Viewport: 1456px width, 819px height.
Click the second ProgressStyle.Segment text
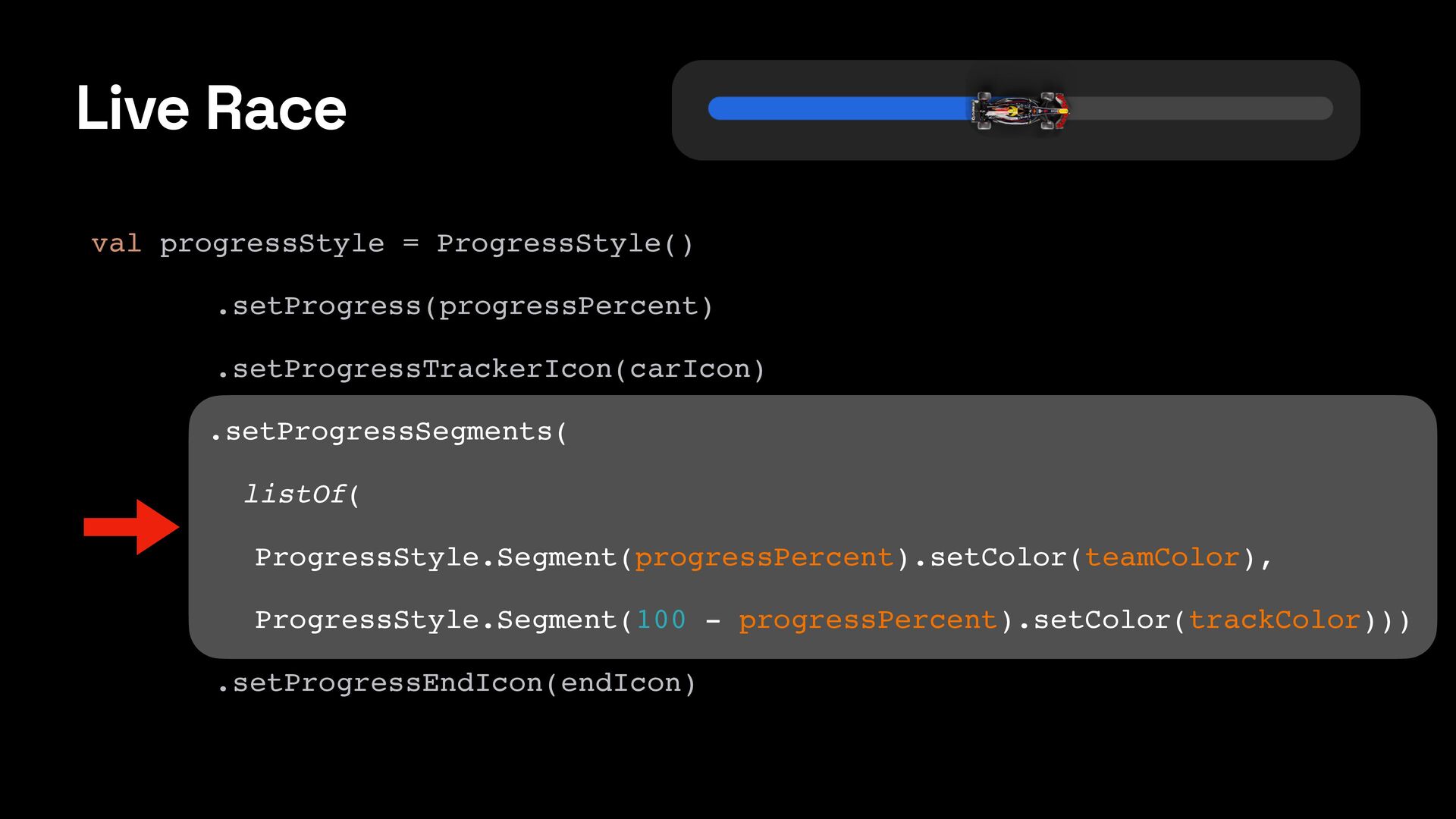[x=435, y=620]
